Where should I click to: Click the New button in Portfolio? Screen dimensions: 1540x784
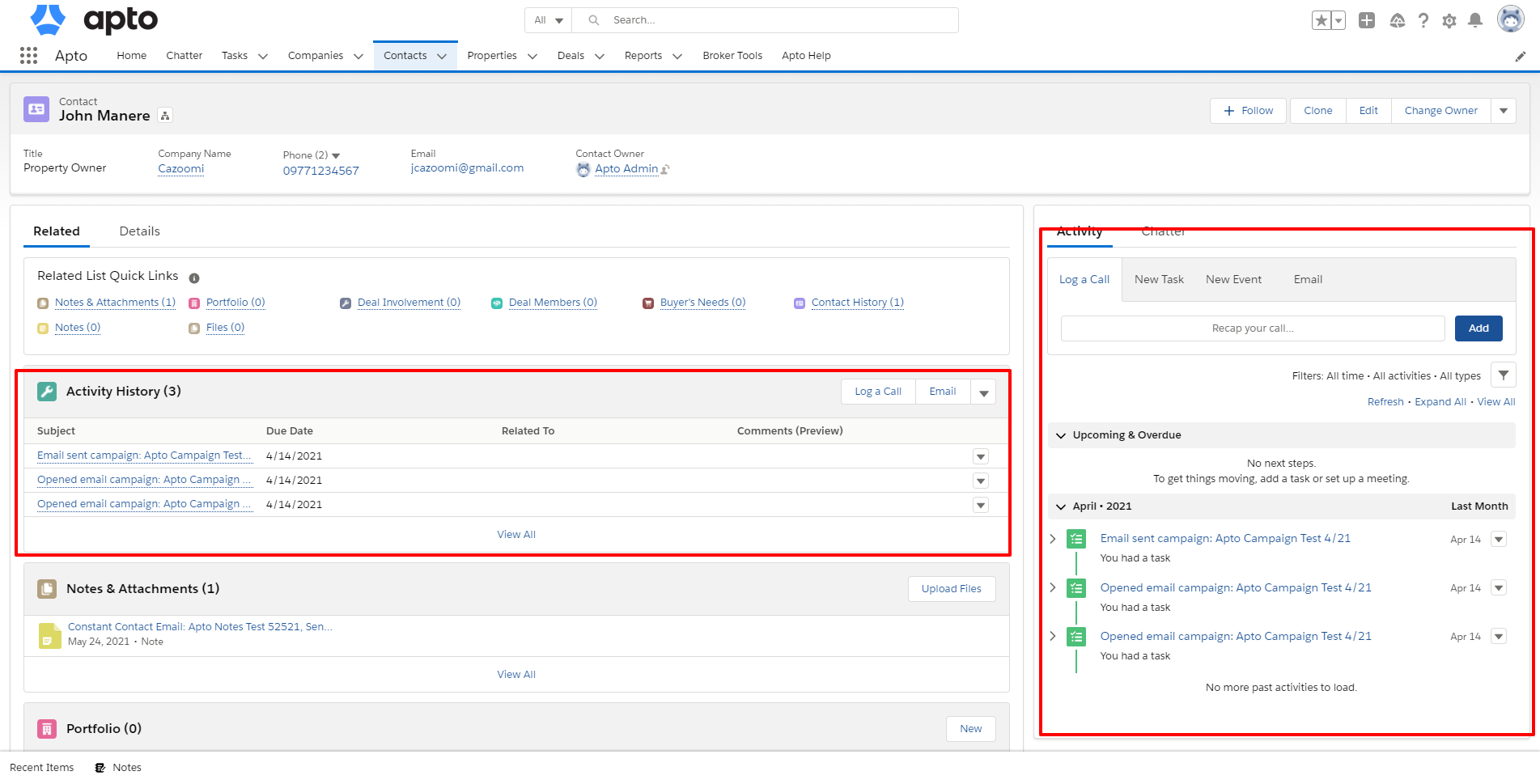971,729
